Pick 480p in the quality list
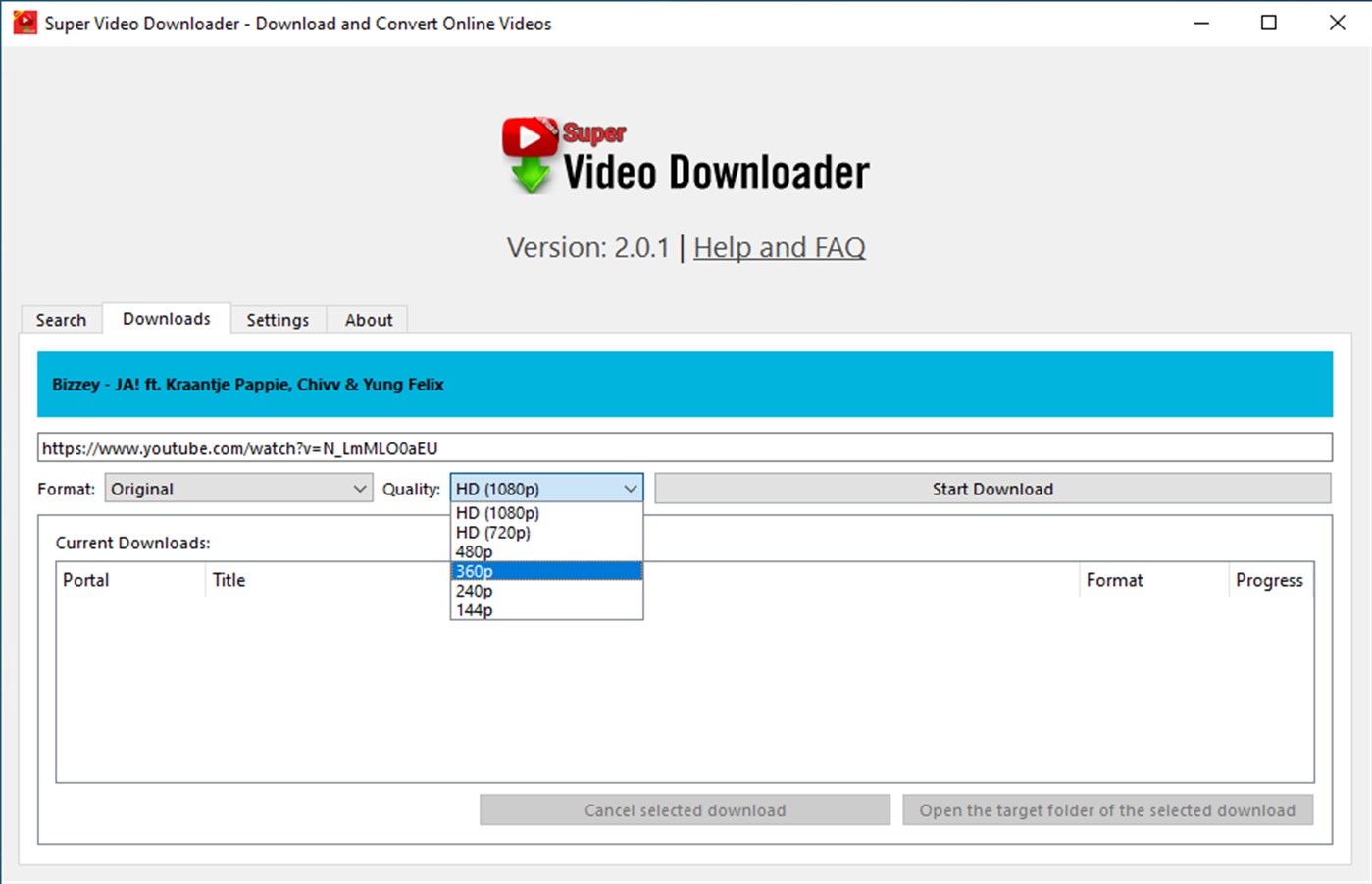 point(546,551)
